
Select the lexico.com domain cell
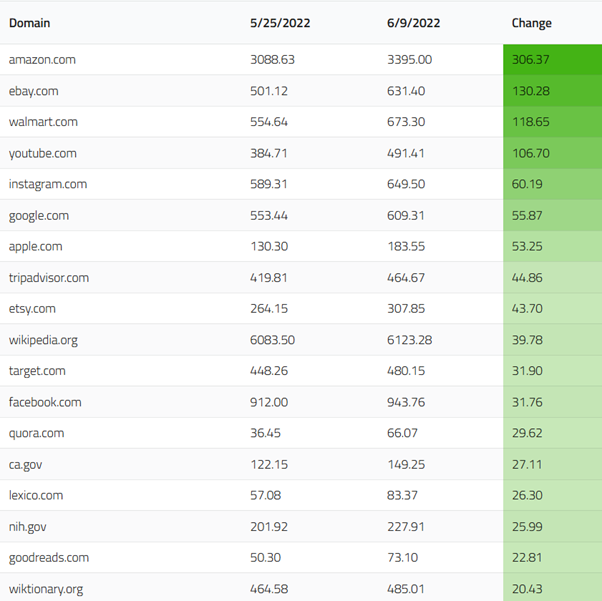(36, 495)
